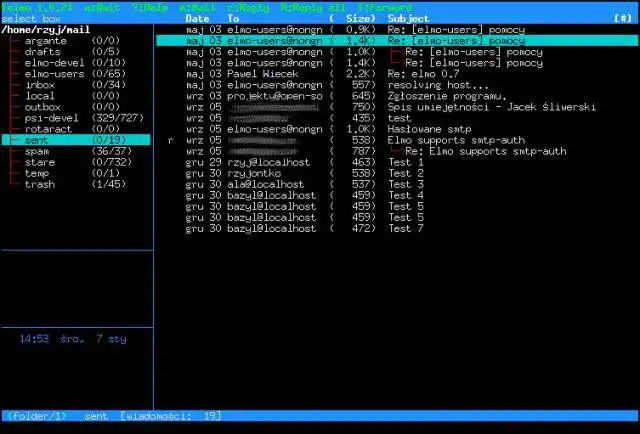640x434 pixels.
Task: Click the '(folder/1)' status bar entry
Action: (37, 416)
